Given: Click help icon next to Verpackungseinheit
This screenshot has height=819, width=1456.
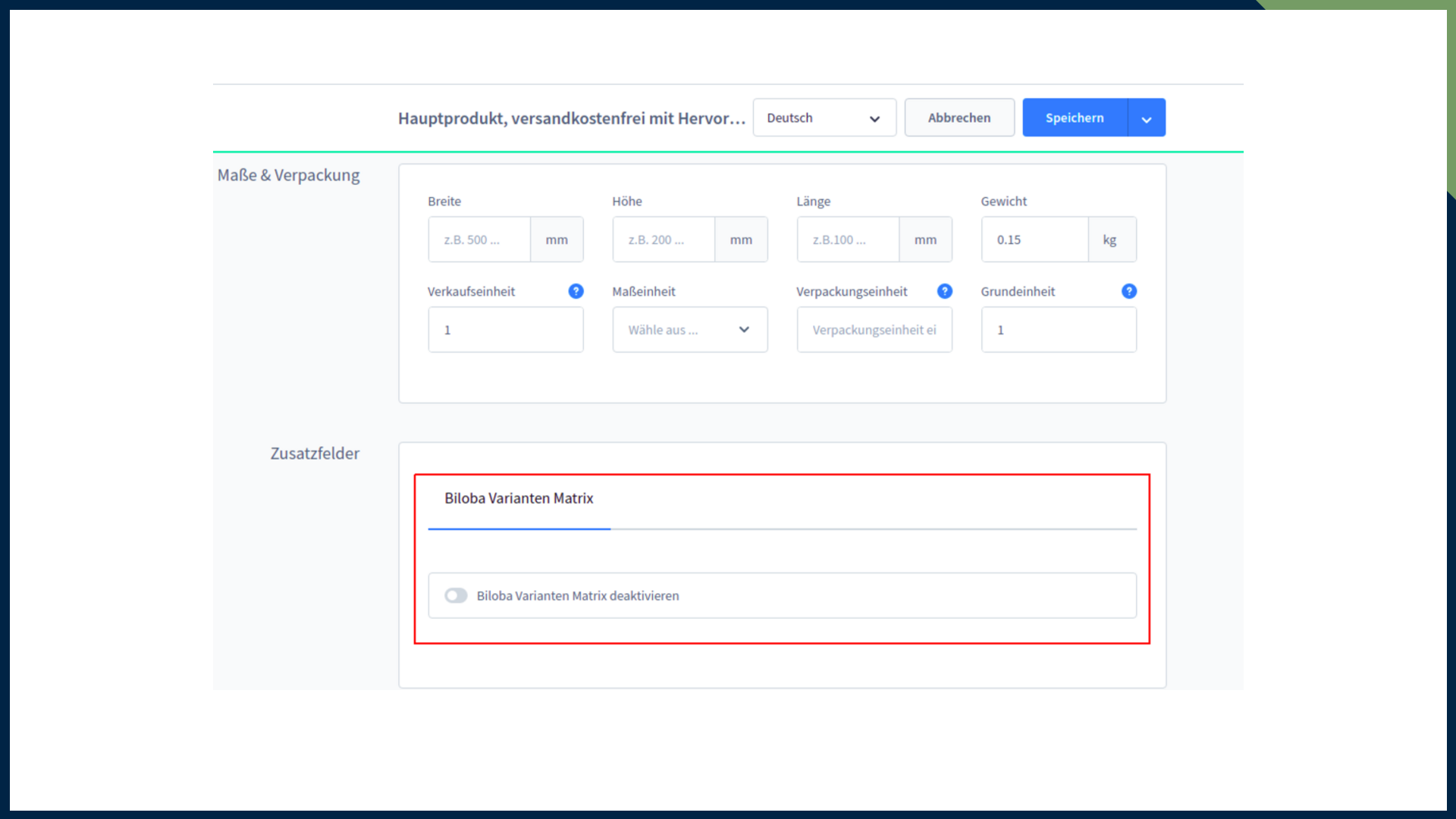Looking at the screenshot, I should click(944, 291).
